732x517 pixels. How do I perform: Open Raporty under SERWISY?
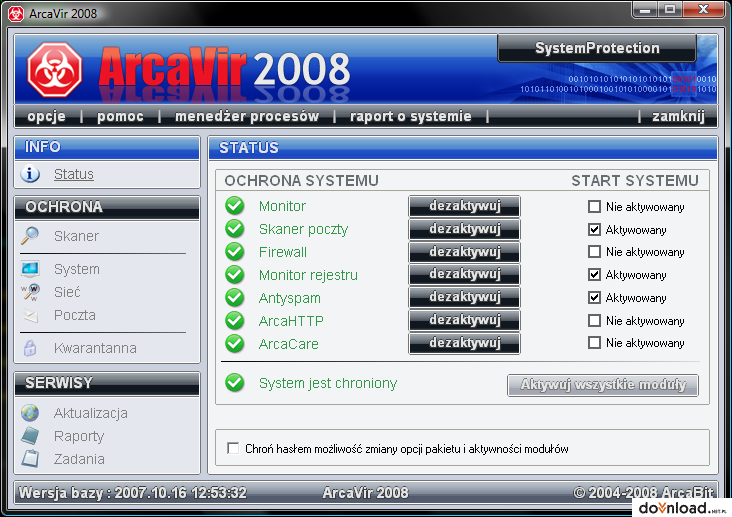79,436
